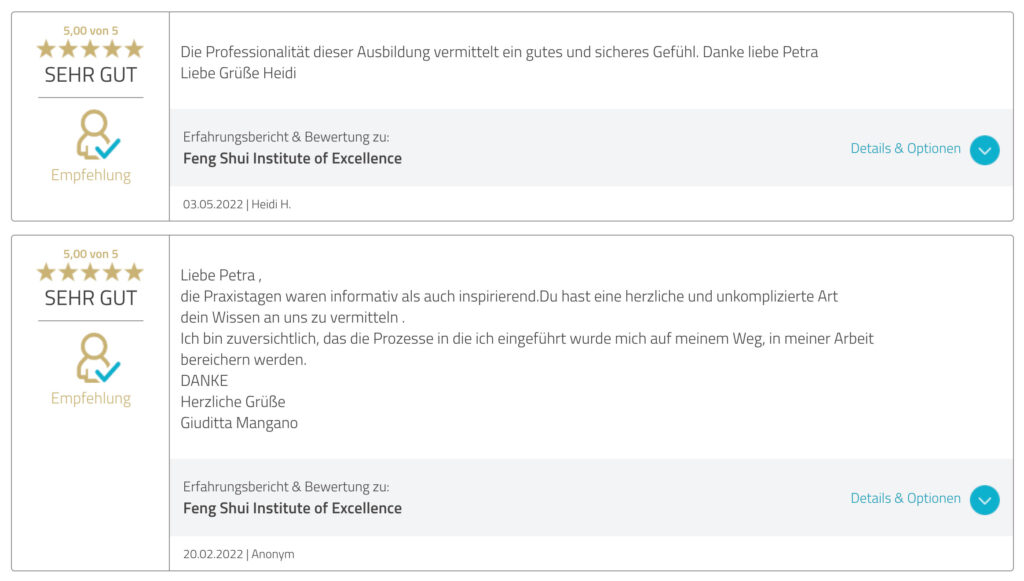The height and width of the screenshot is (581, 1024).
Task: Open Details & Optionen link in the first review
Action: [x=905, y=149]
